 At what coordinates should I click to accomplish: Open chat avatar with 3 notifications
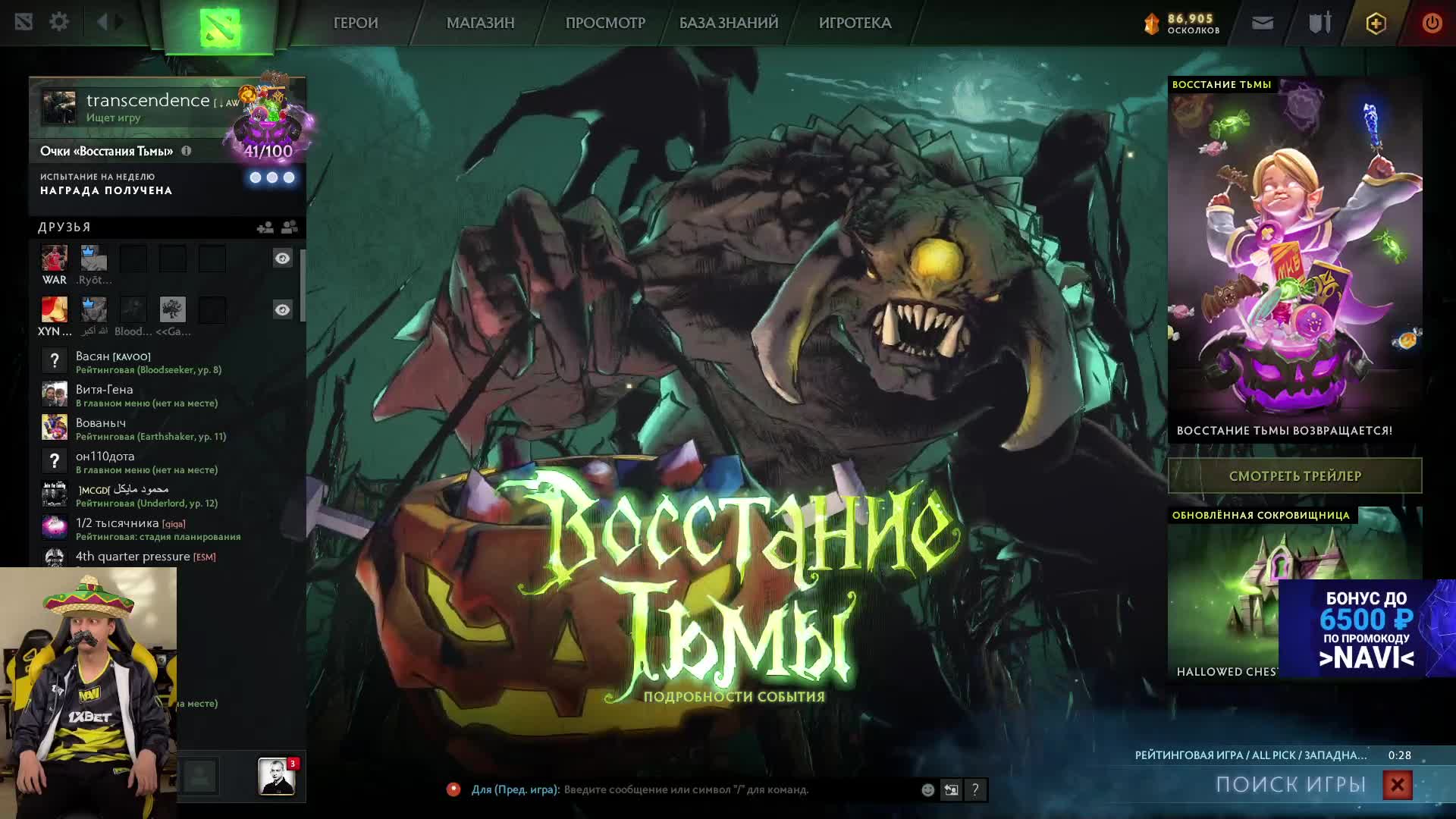click(x=276, y=776)
